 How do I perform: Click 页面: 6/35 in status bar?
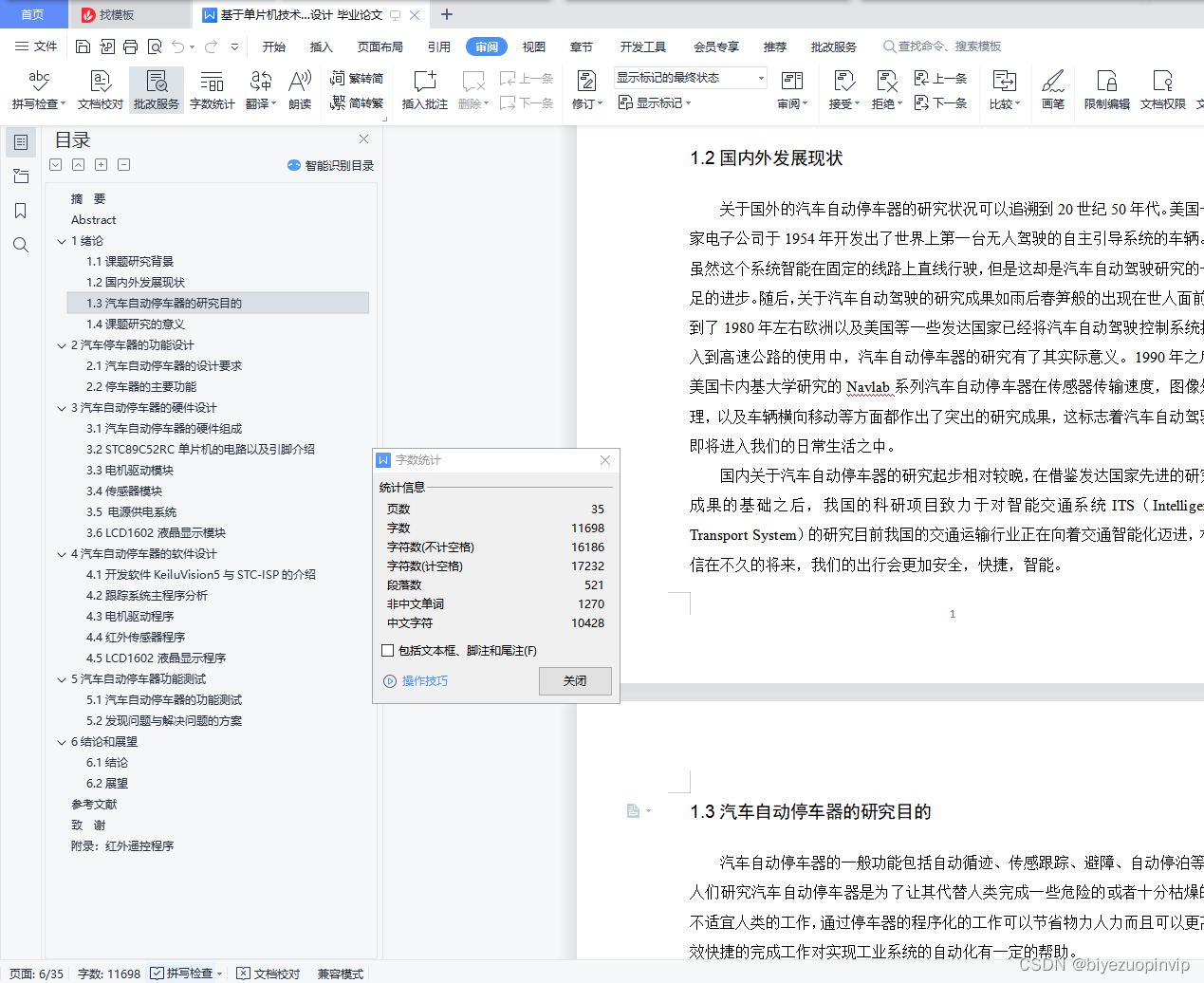pyautogui.click(x=36, y=974)
